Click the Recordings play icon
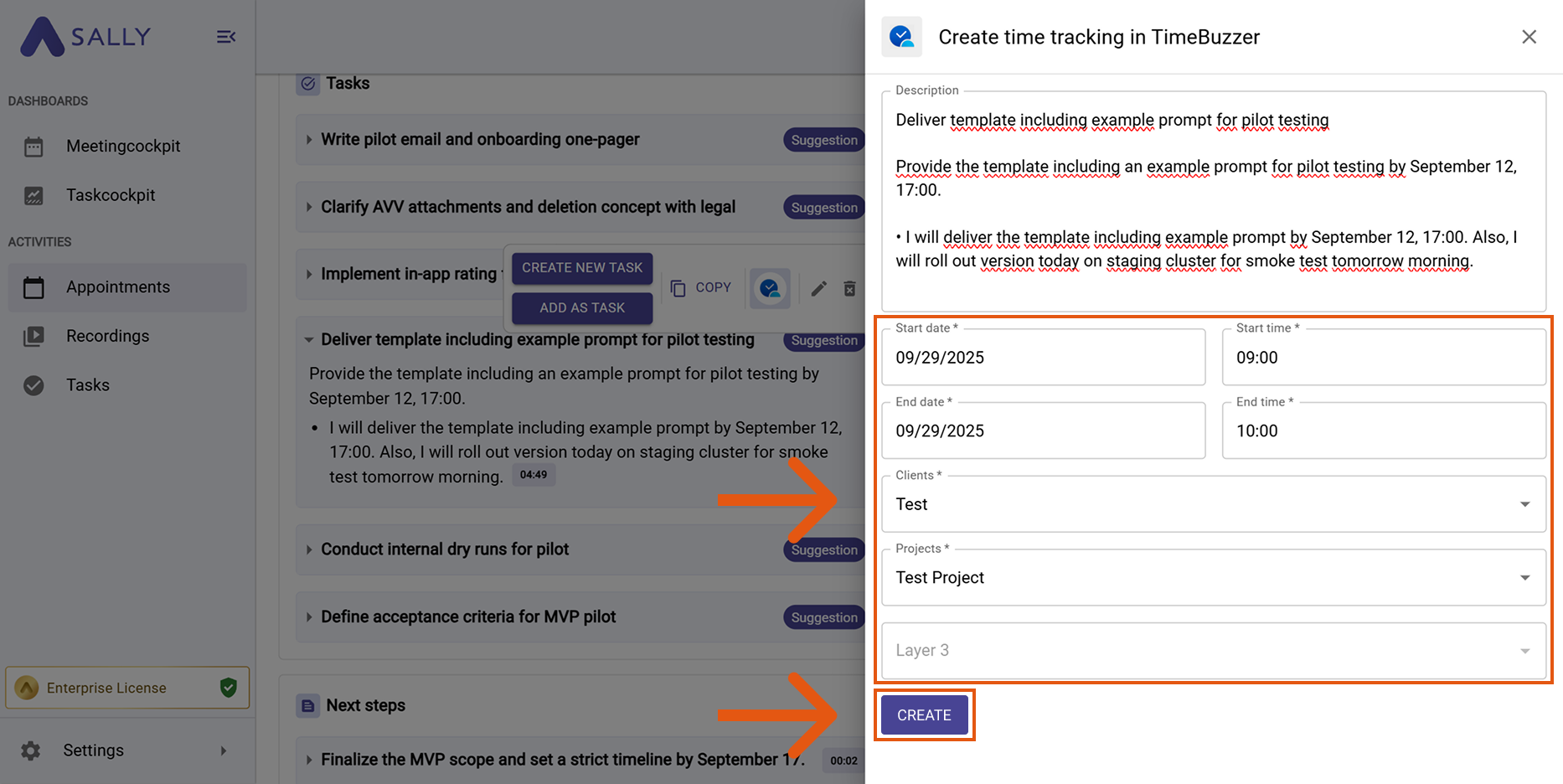Viewport: 1563px width, 784px height. (x=34, y=337)
